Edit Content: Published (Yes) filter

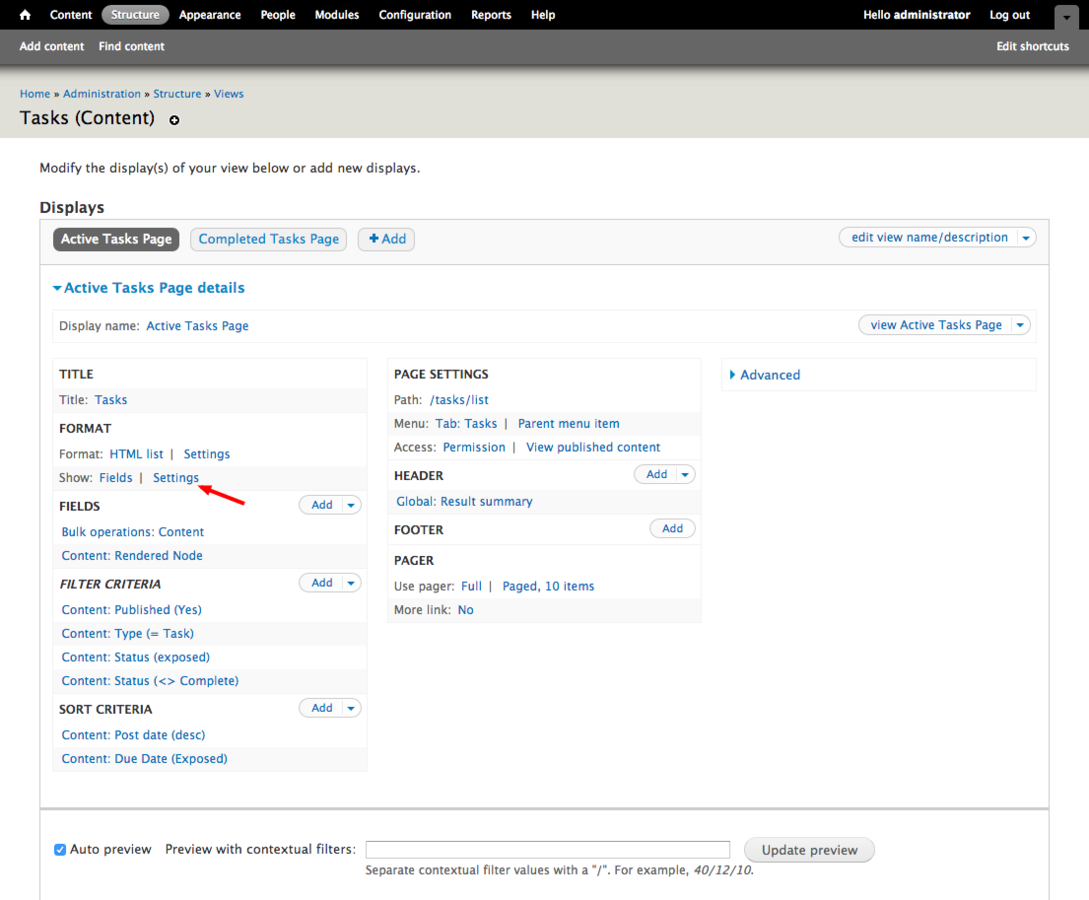click(131, 610)
